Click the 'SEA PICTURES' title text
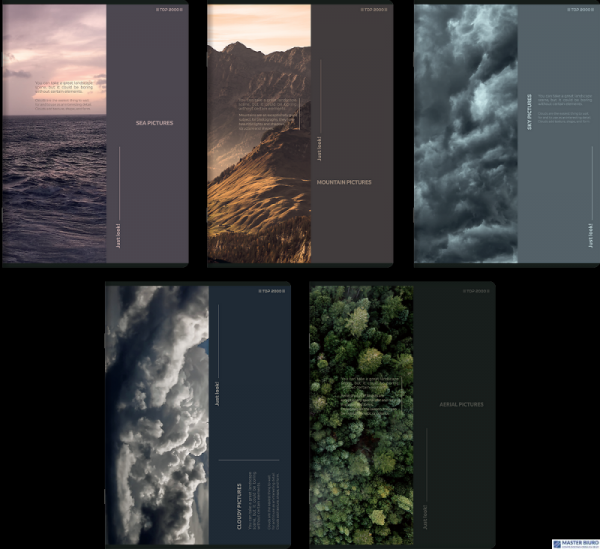 coord(155,123)
